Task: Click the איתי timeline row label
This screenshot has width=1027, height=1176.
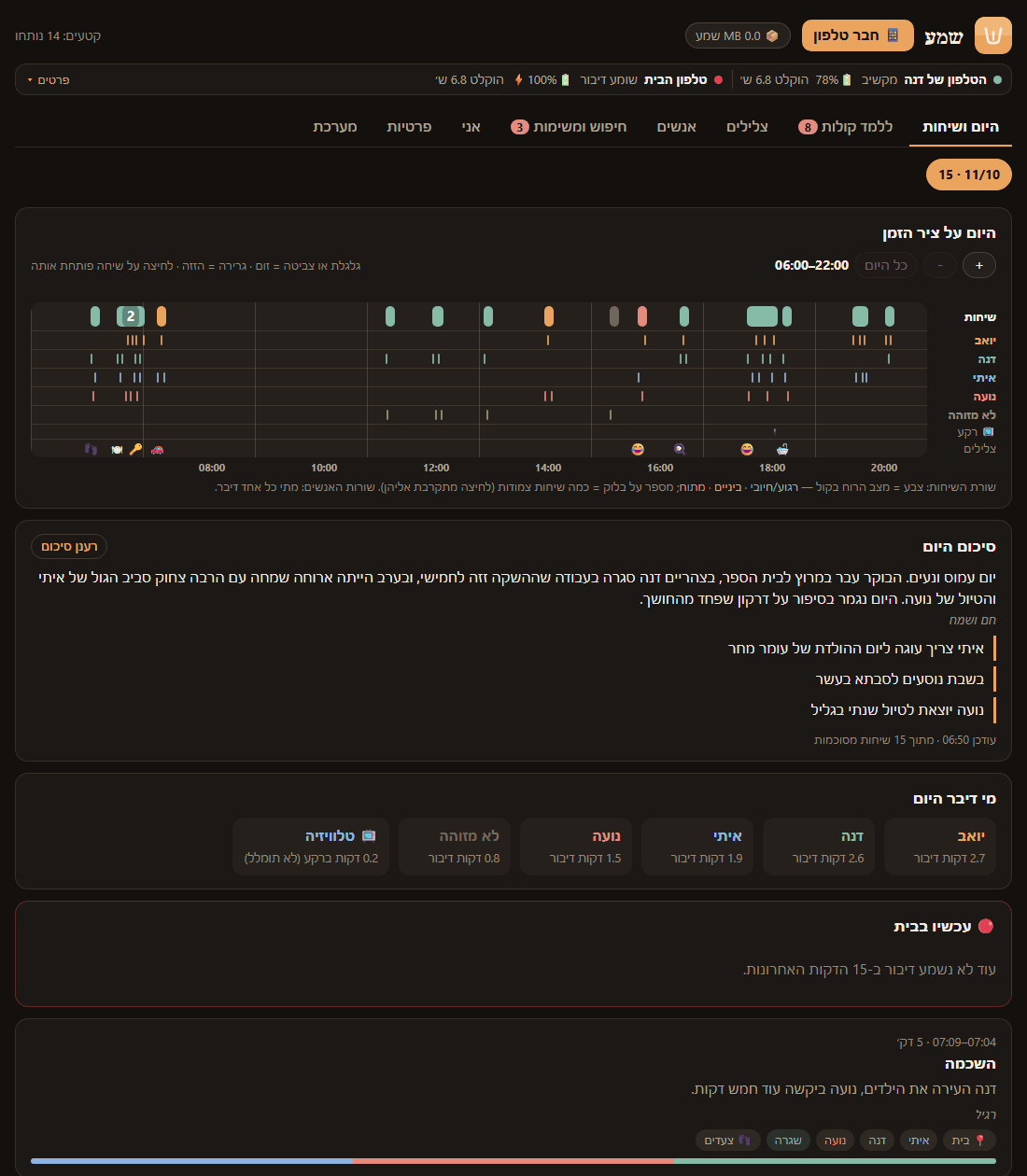Action: click(984, 378)
